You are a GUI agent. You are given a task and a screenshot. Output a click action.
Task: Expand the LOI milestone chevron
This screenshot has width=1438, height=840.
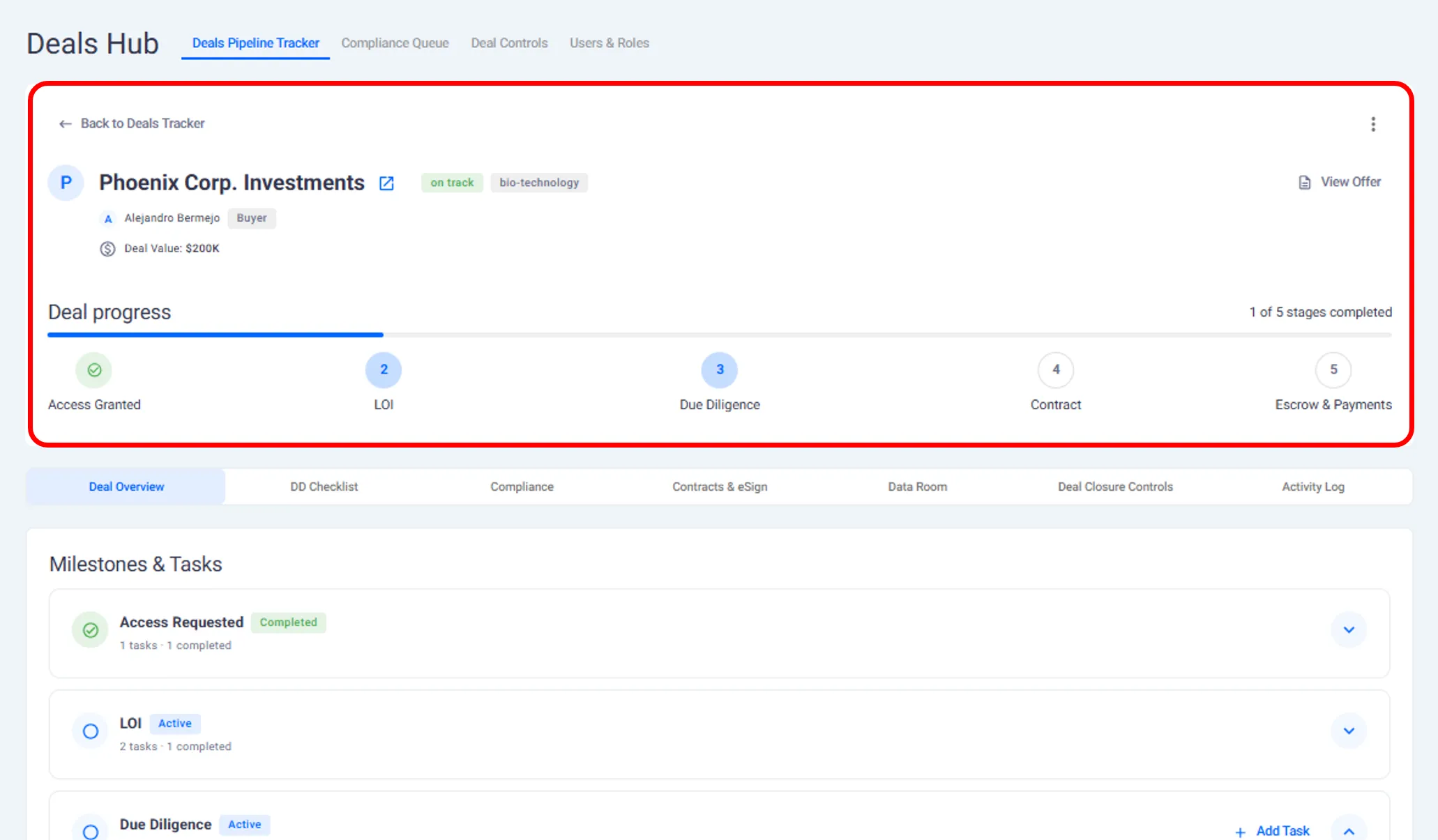[x=1349, y=731]
